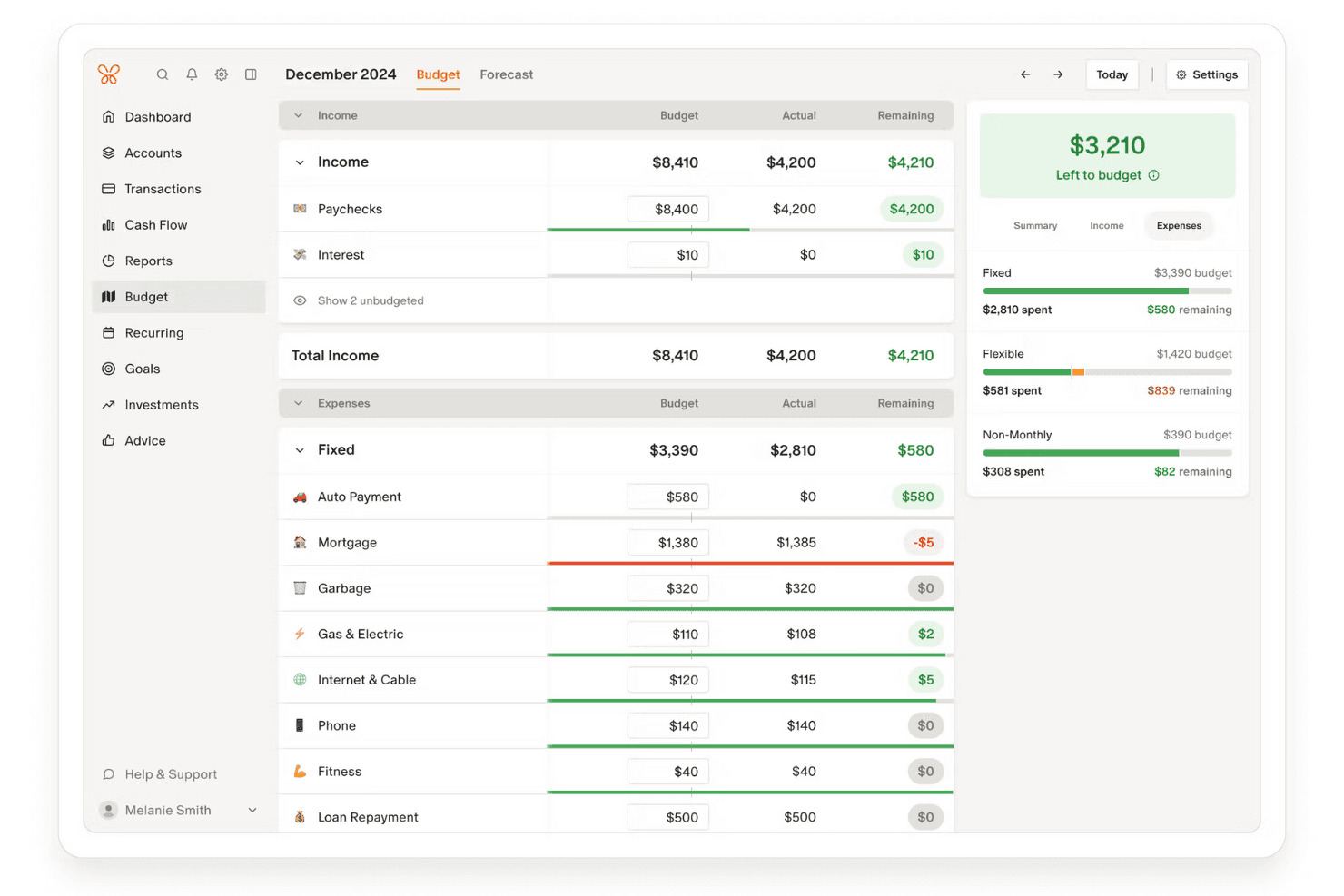The image size is (1344, 896).
Task: Edit the Mortgage budget amount field
Action: click(668, 543)
